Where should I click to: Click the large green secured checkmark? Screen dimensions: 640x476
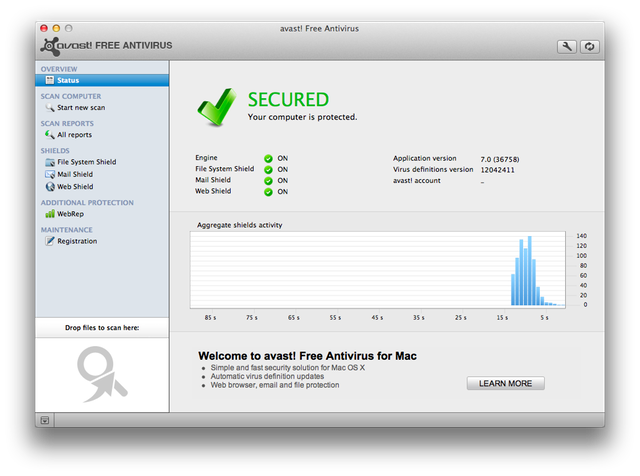[216, 107]
